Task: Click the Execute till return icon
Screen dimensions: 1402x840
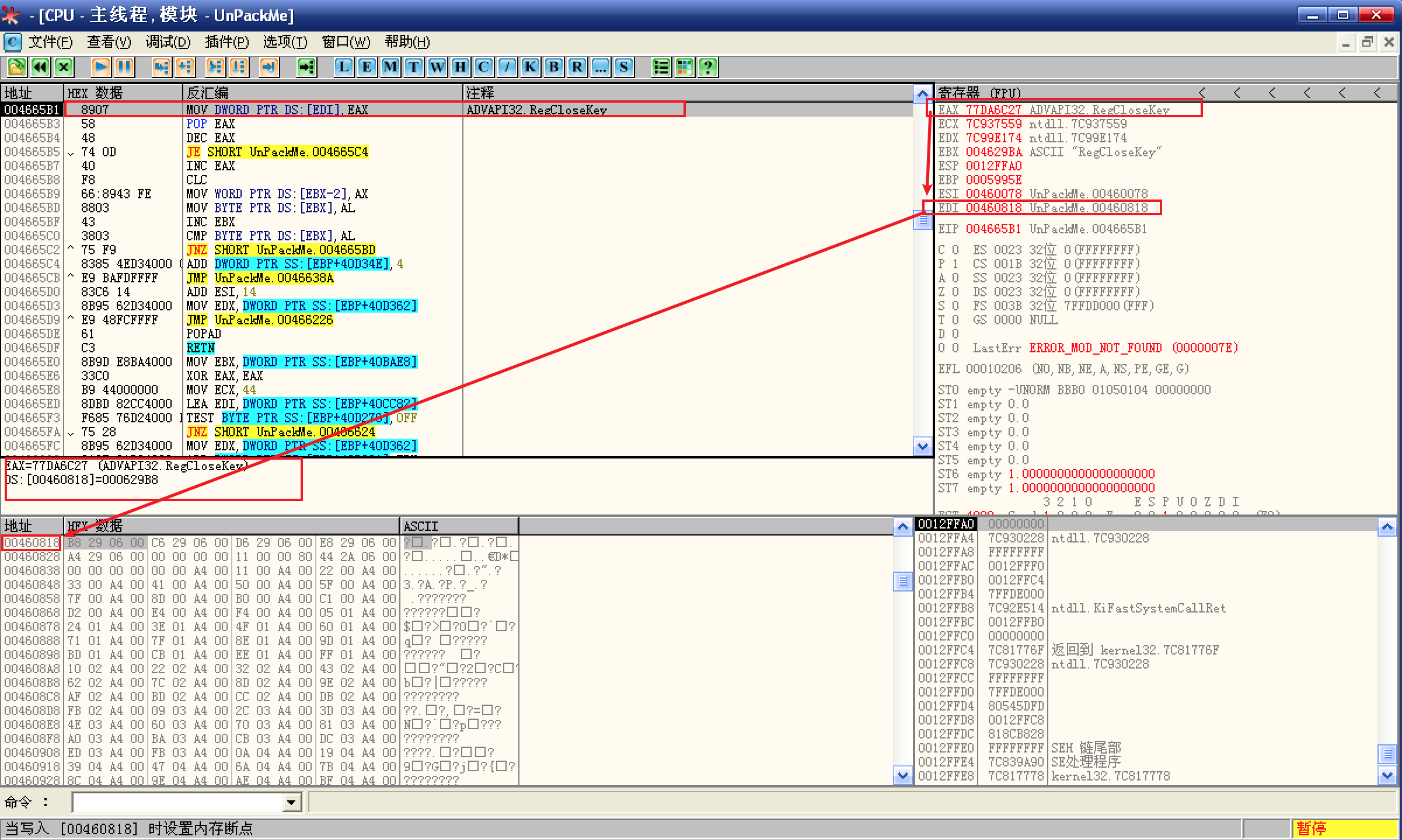Action: coord(268,67)
